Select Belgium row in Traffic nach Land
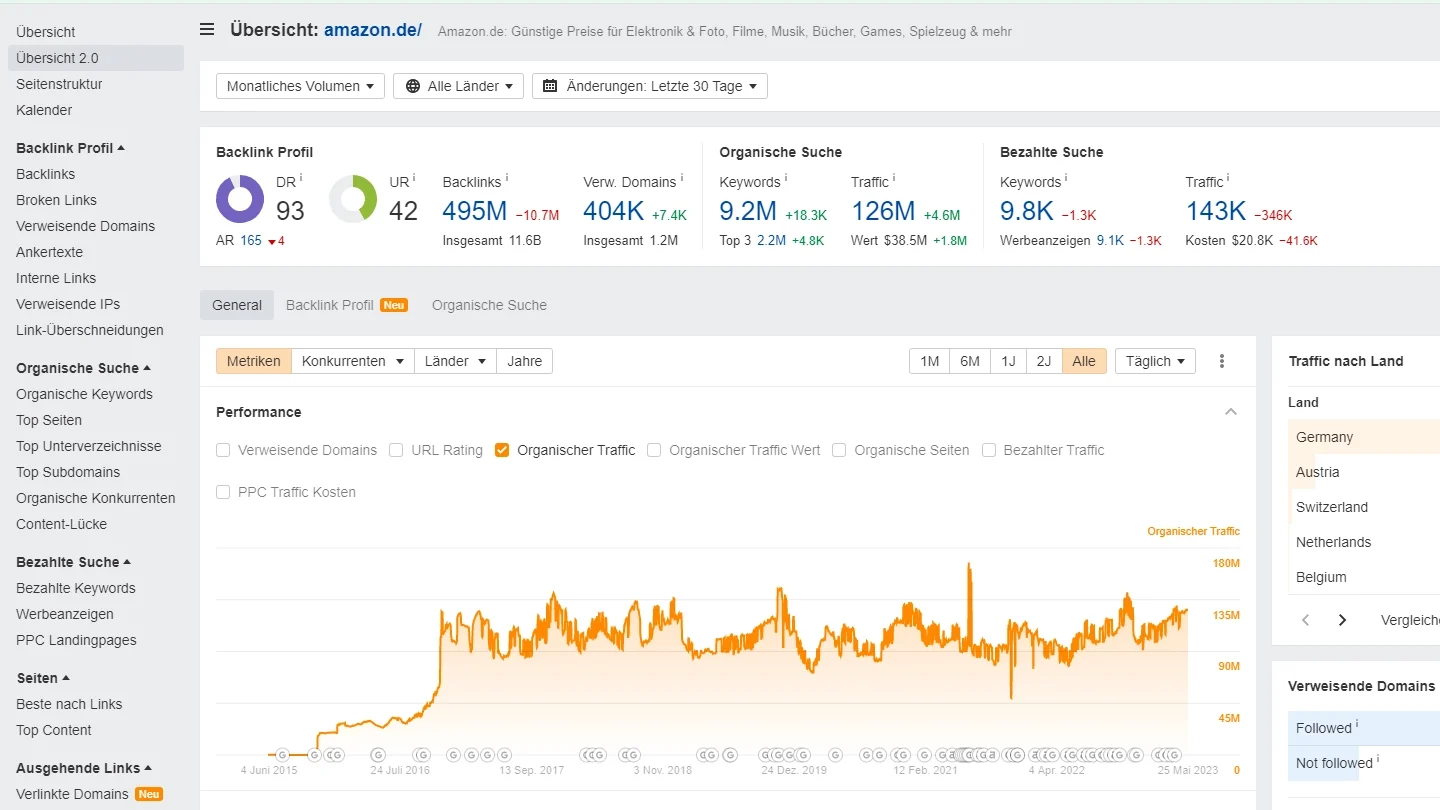 click(1364, 577)
